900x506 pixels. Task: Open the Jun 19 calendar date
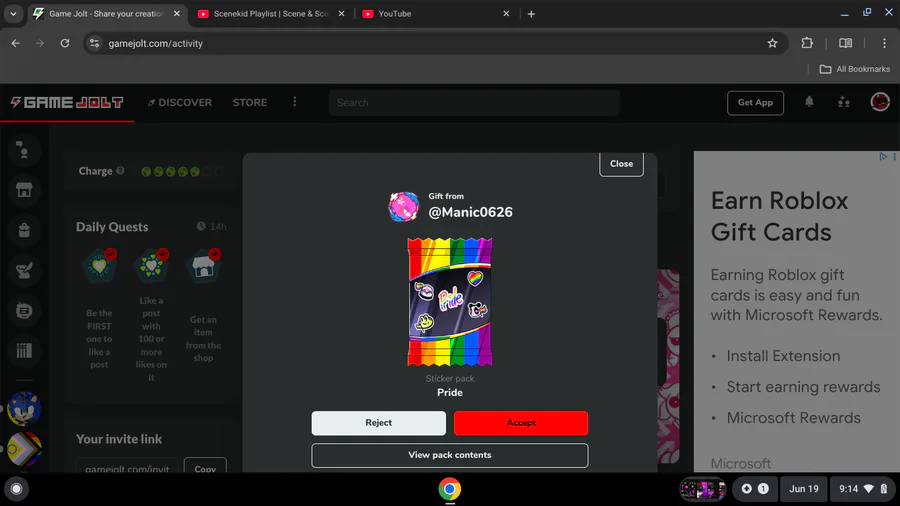click(804, 489)
